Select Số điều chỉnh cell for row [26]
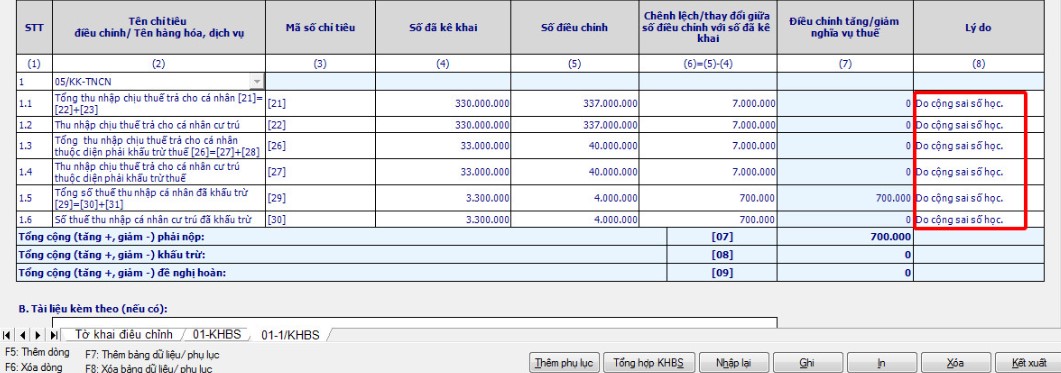 point(574,146)
